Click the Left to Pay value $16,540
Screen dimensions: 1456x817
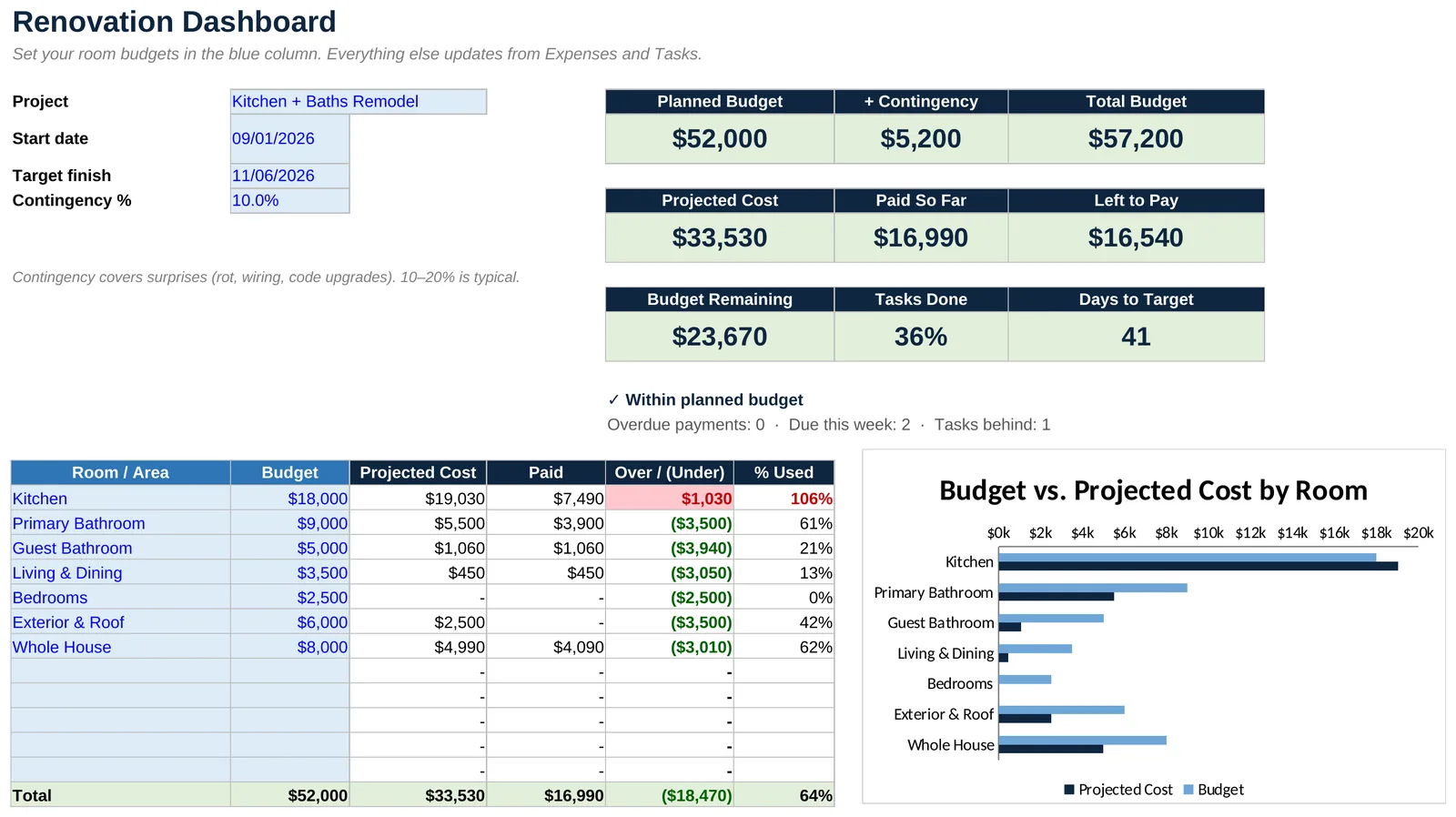[x=1136, y=238]
